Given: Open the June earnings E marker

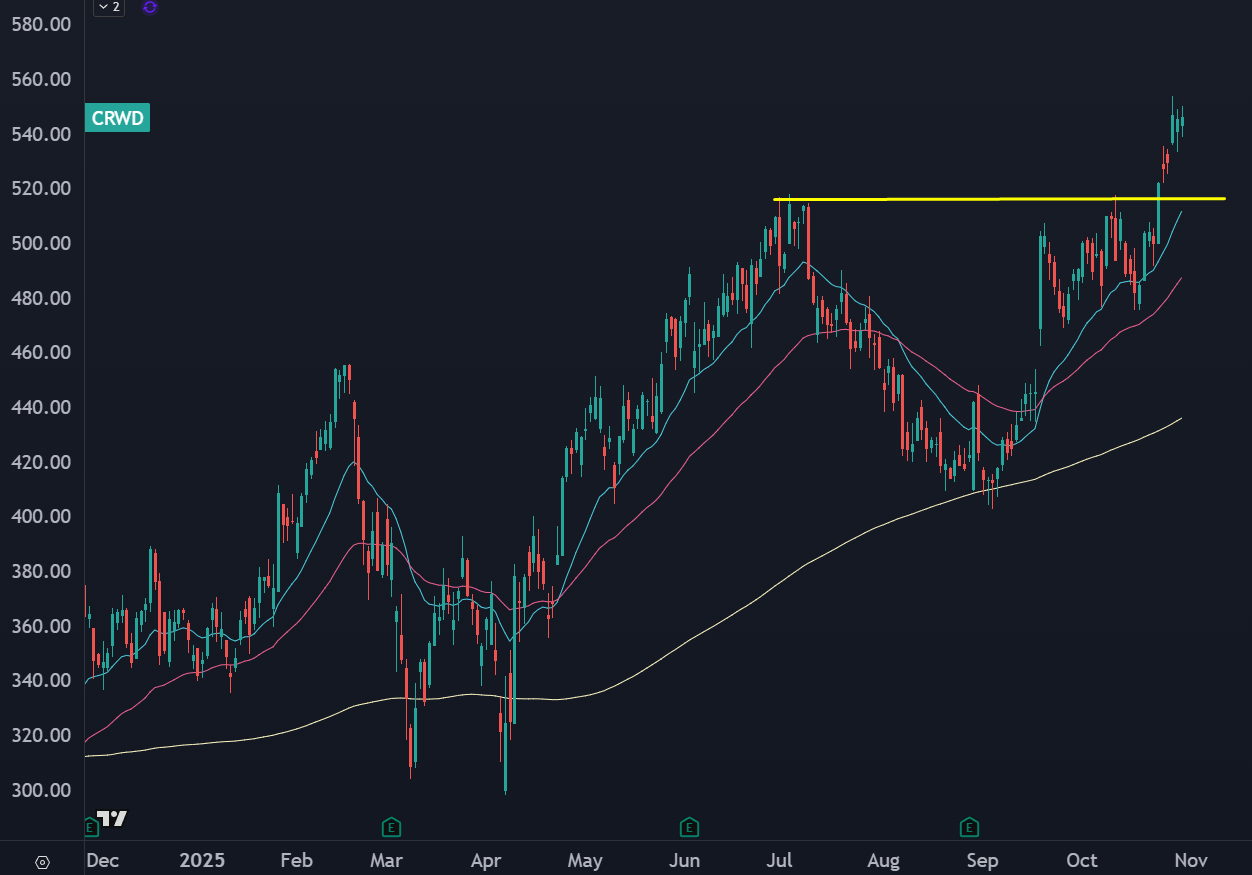Looking at the screenshot, I should point(688,827).
